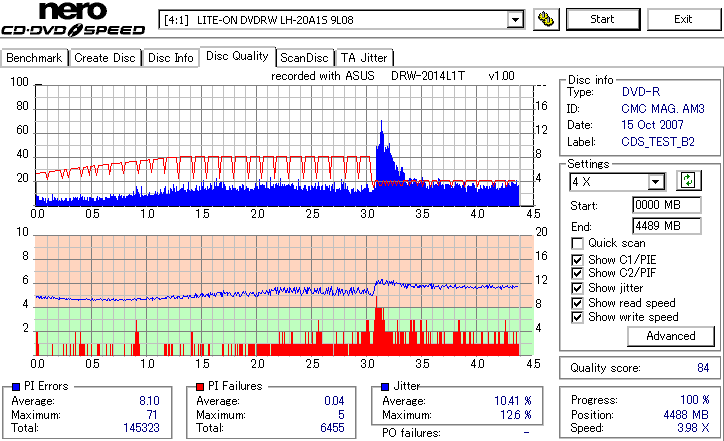Open the ScanDisc tab

[x=304, y=58]
